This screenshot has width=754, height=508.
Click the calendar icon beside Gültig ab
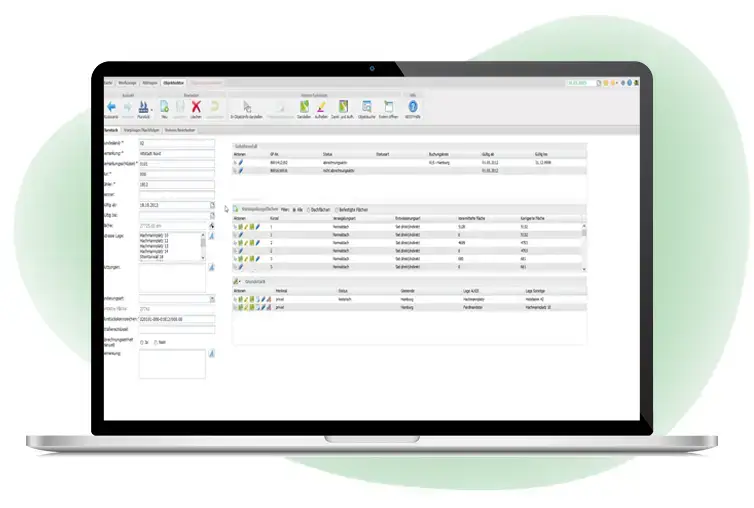click(x=212, y=205)
